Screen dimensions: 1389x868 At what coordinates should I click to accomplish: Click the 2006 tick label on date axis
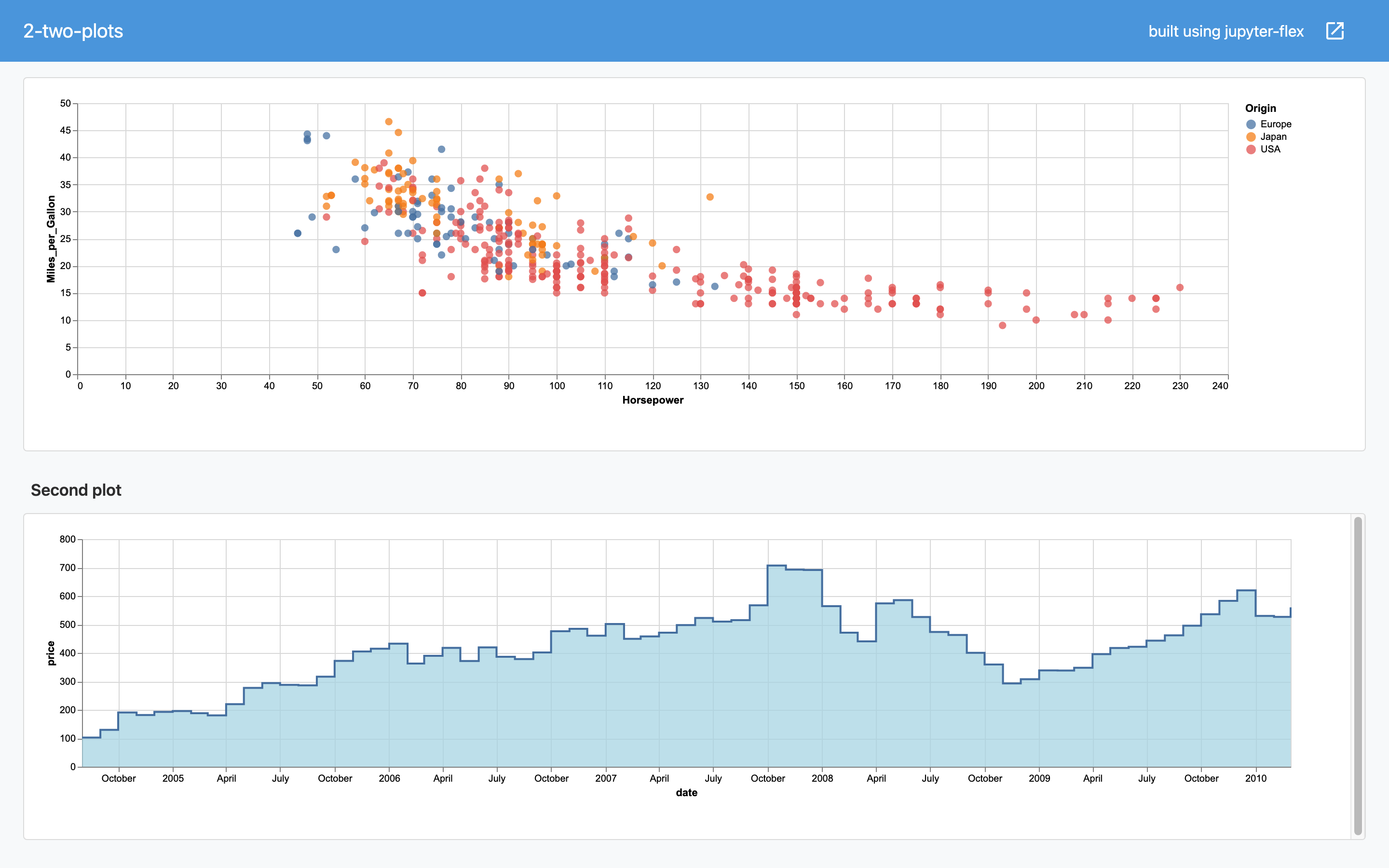tap(389, 778)
